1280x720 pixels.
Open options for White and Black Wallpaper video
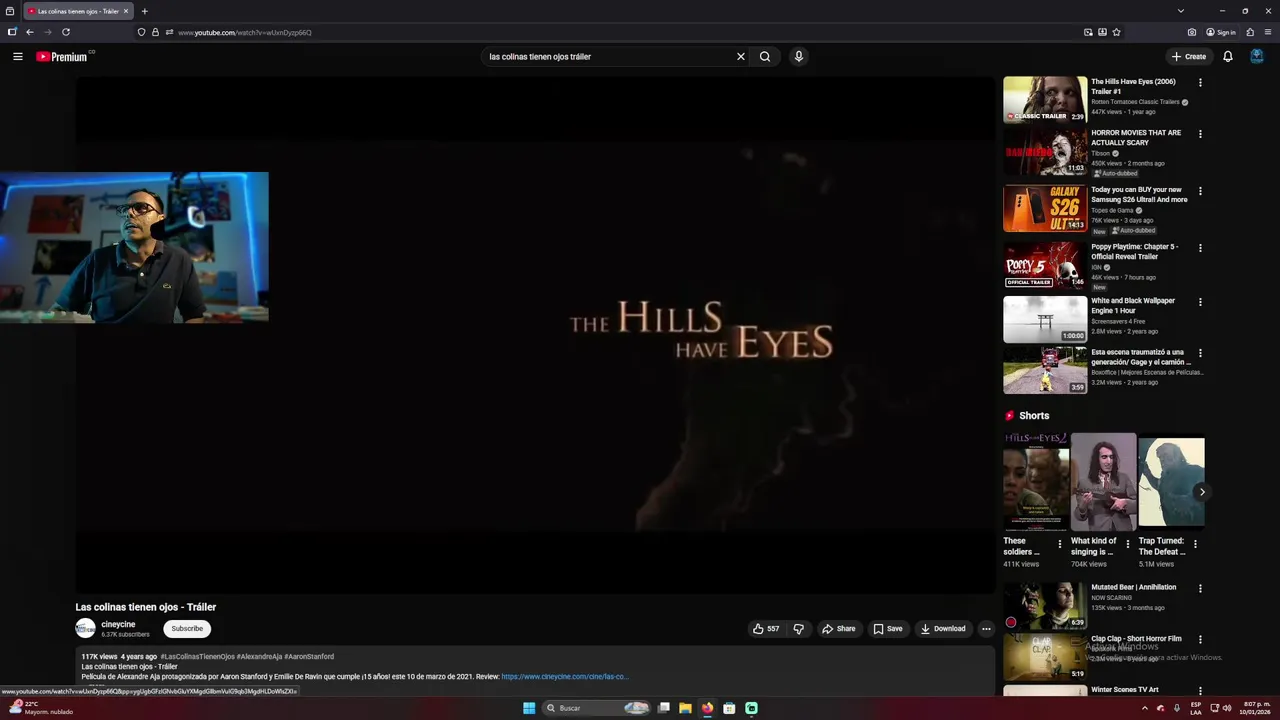tap(1200, 302)
